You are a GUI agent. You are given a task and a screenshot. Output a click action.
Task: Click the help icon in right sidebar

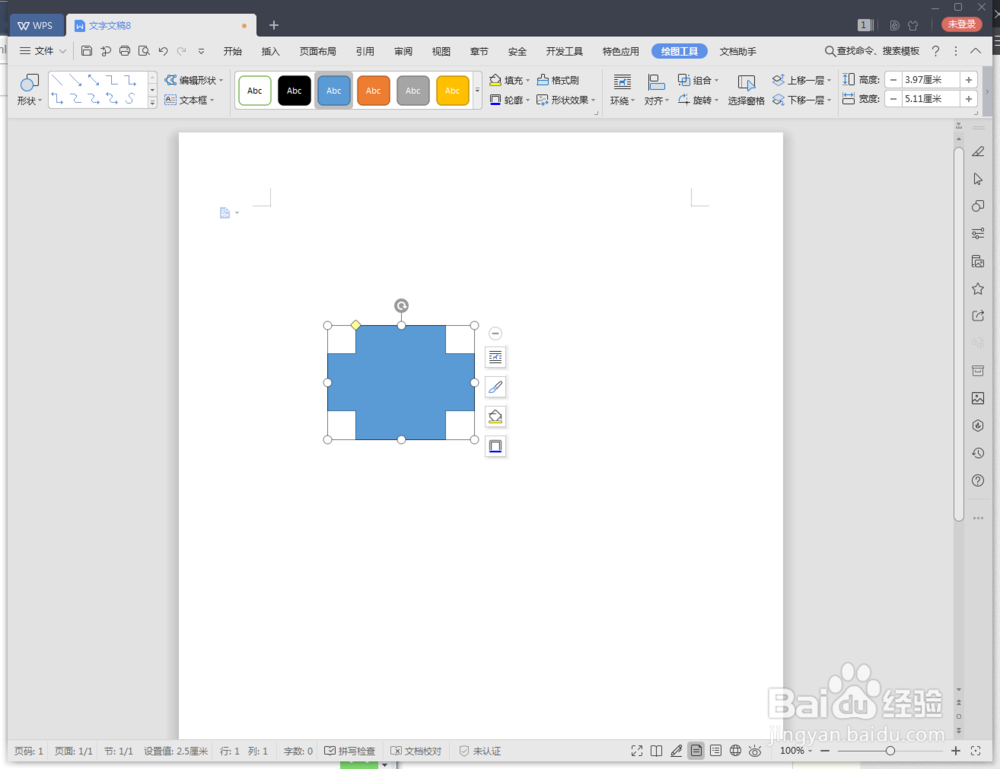(978, 481)
